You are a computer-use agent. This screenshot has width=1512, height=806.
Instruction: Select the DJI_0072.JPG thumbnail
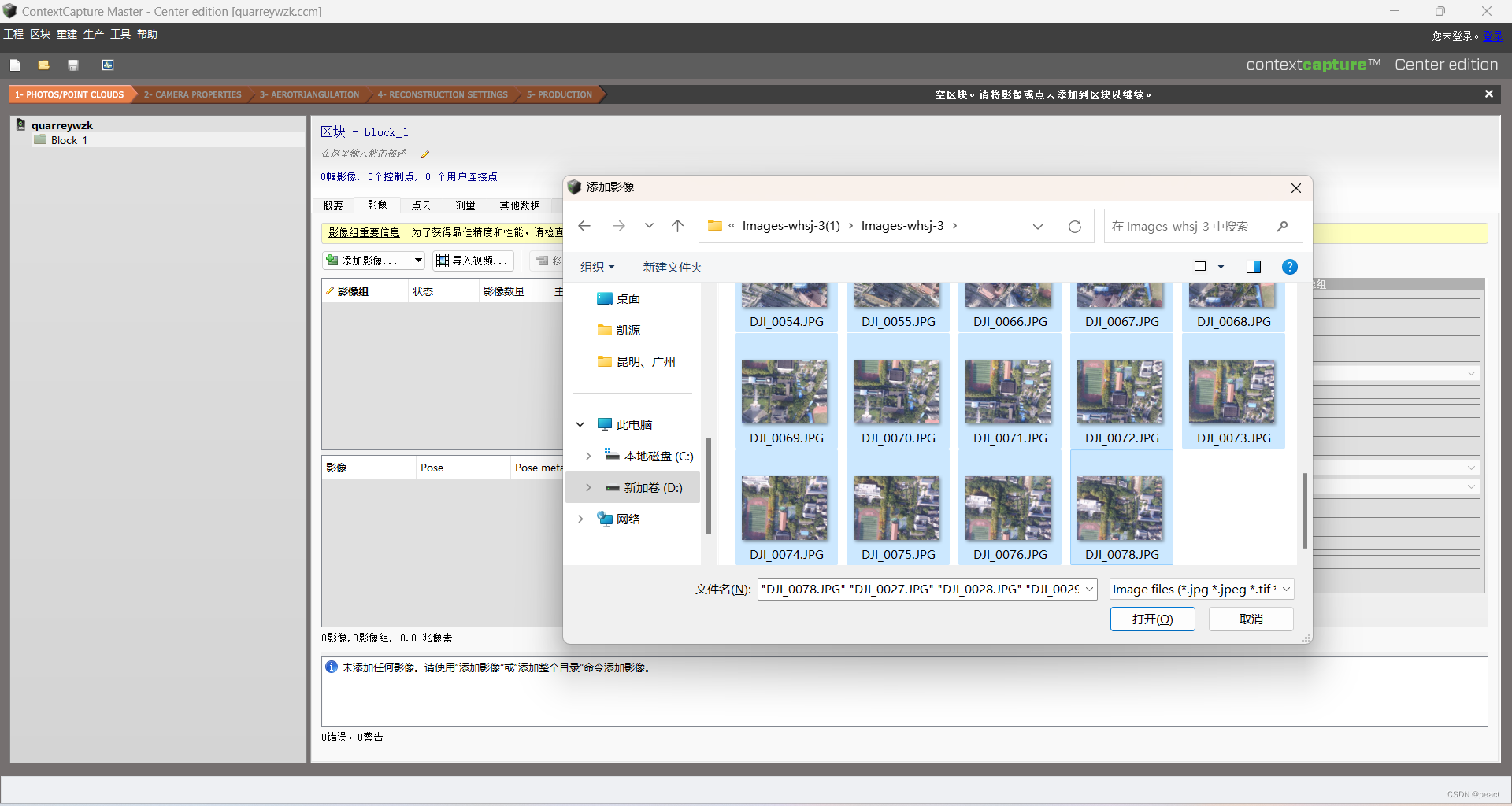point(1120,391)
